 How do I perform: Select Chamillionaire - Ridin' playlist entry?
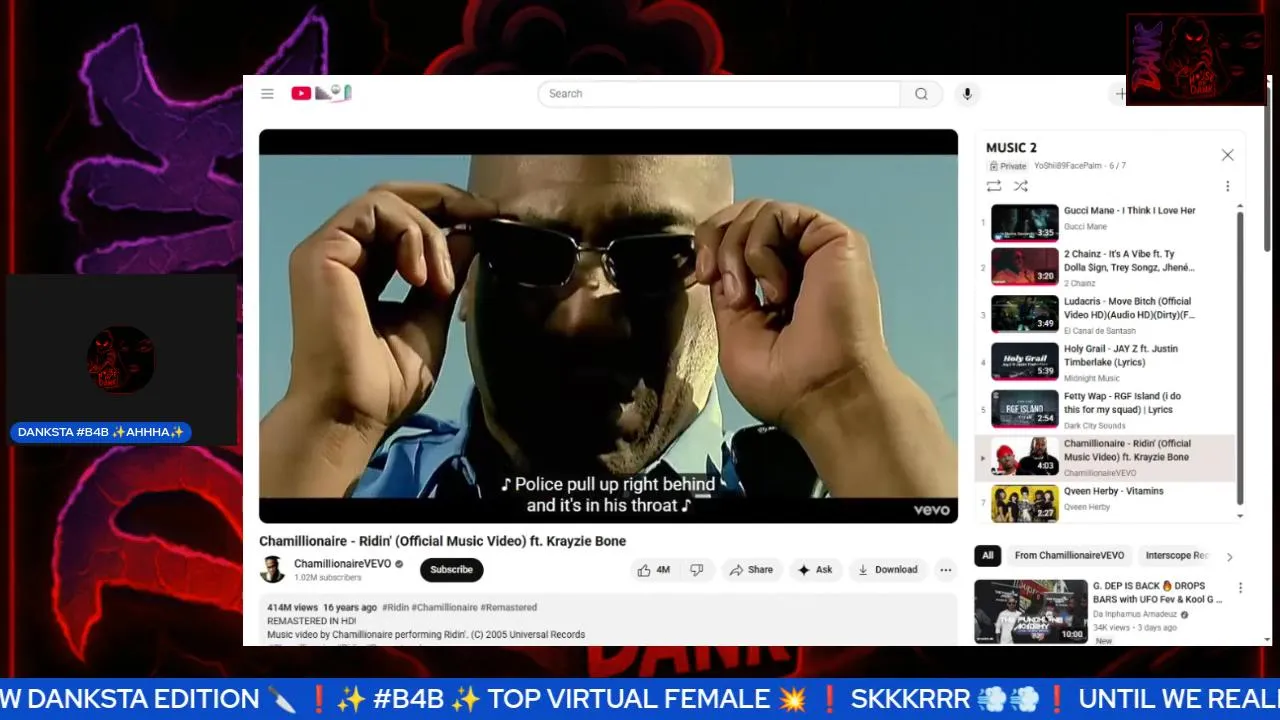point(1105,458)
